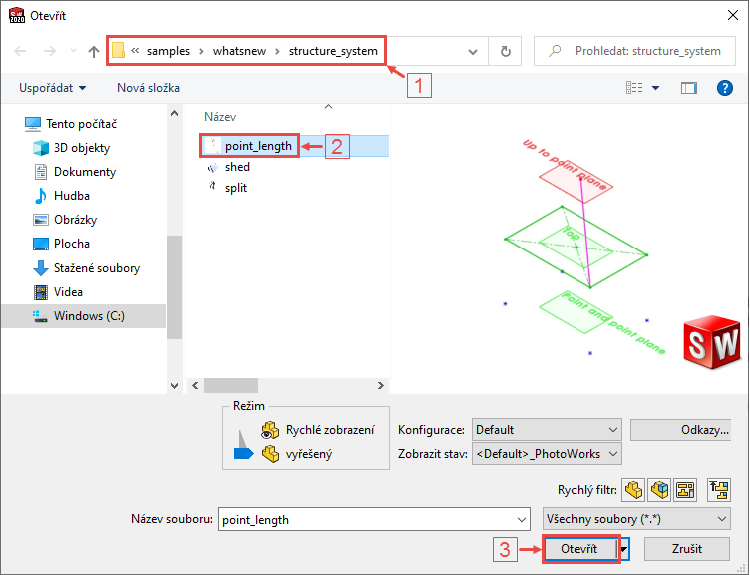Image resolution: width=750 pixels, height=575 pixels.
Task: Click the navigation pane scroll-down arrow
Action: click(174, 386)
